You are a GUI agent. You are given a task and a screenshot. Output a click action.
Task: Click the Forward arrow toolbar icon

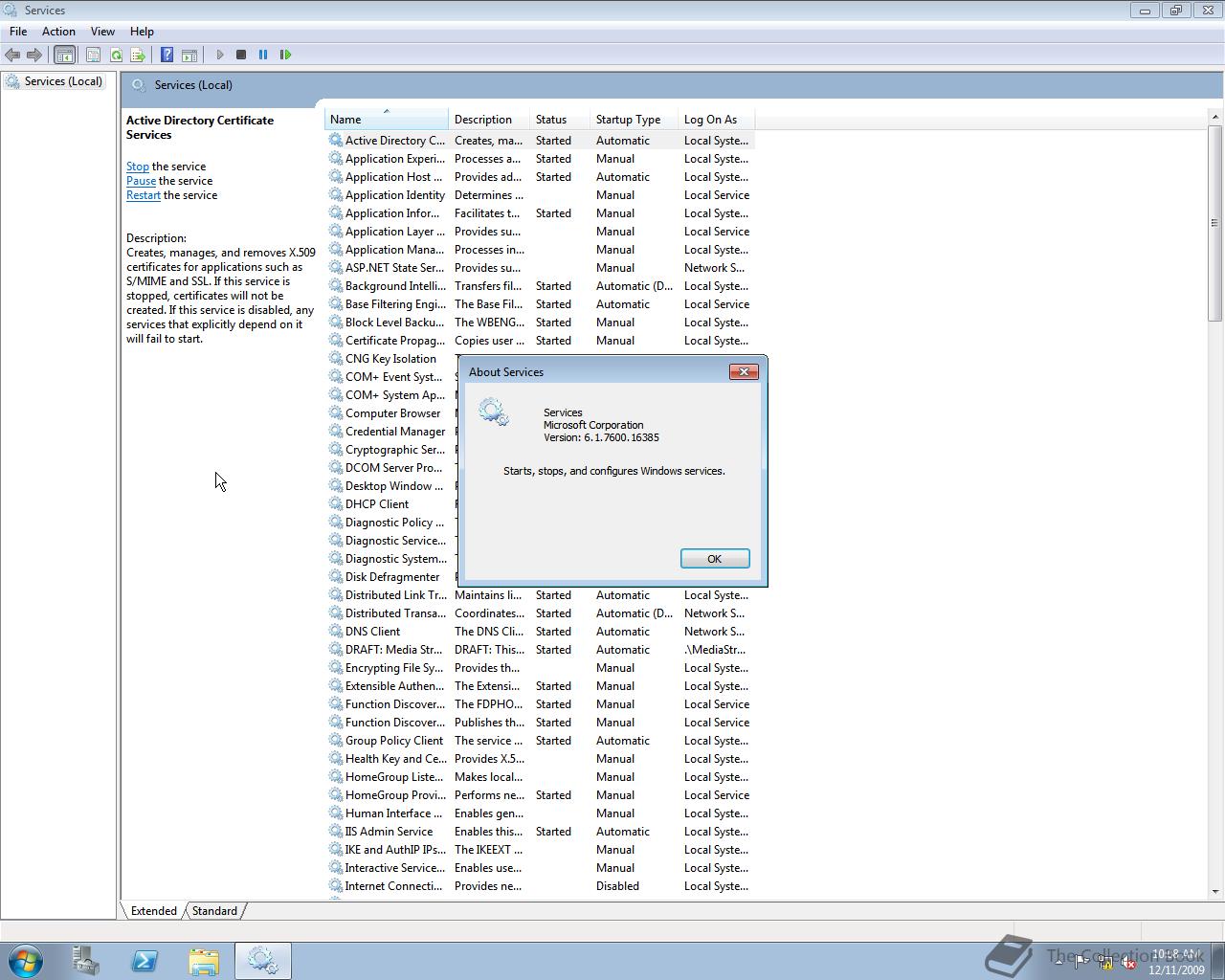[34, 55]
